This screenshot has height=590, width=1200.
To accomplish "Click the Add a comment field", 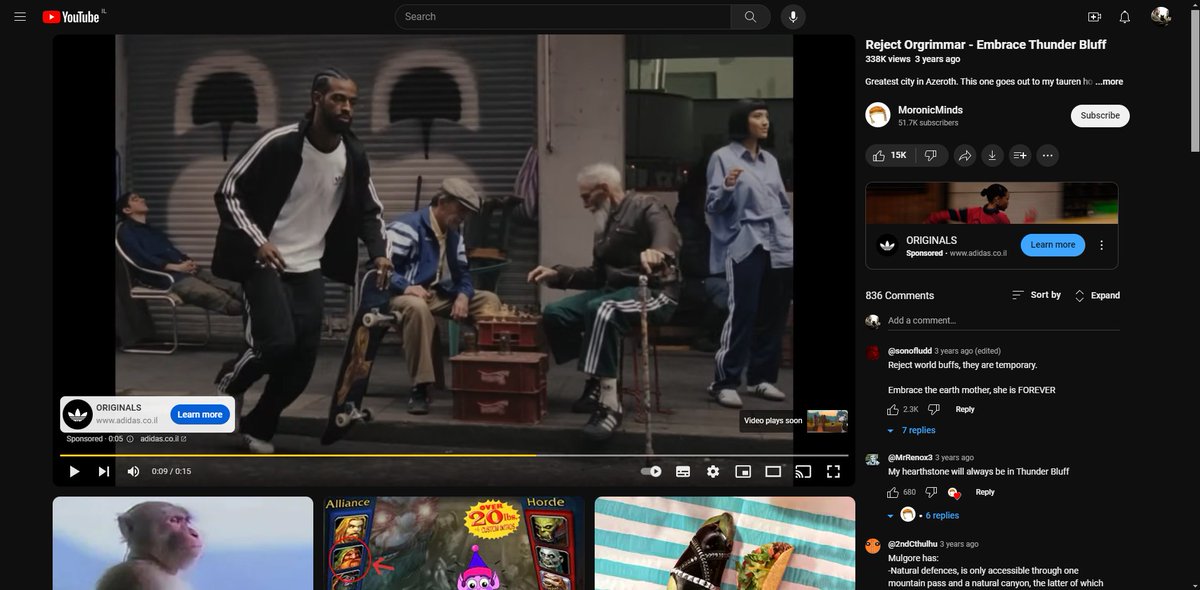I will coord(1003,321).
